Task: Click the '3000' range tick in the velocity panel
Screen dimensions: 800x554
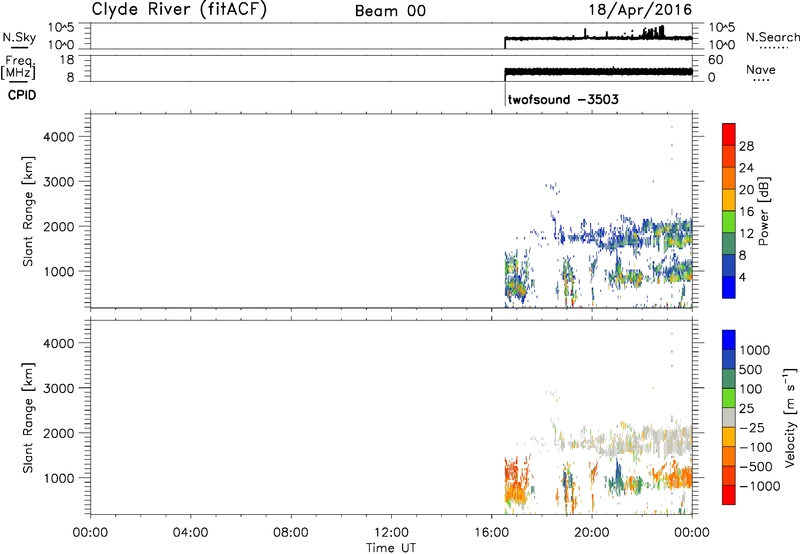Action: pos(59,388)
